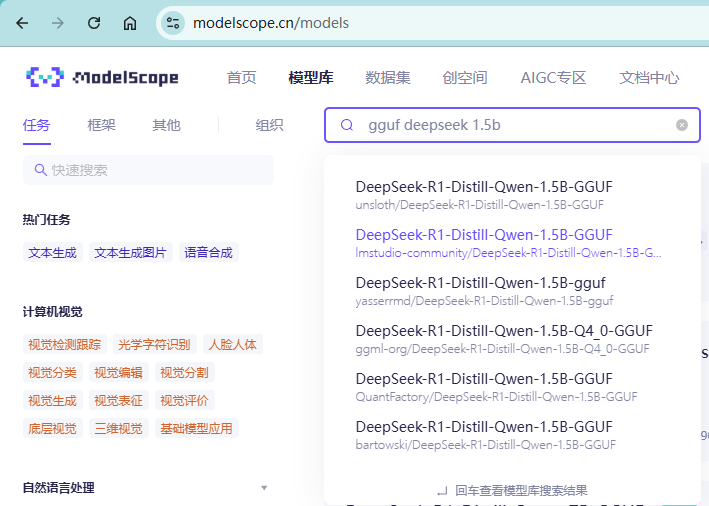Focus the gguf deepseek 1.5b search field
This screenshot has height=506, width=709.
(512, 125)
